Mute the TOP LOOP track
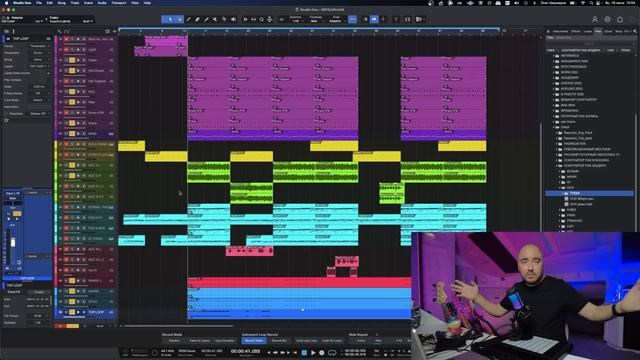 (x=66, y=312)
